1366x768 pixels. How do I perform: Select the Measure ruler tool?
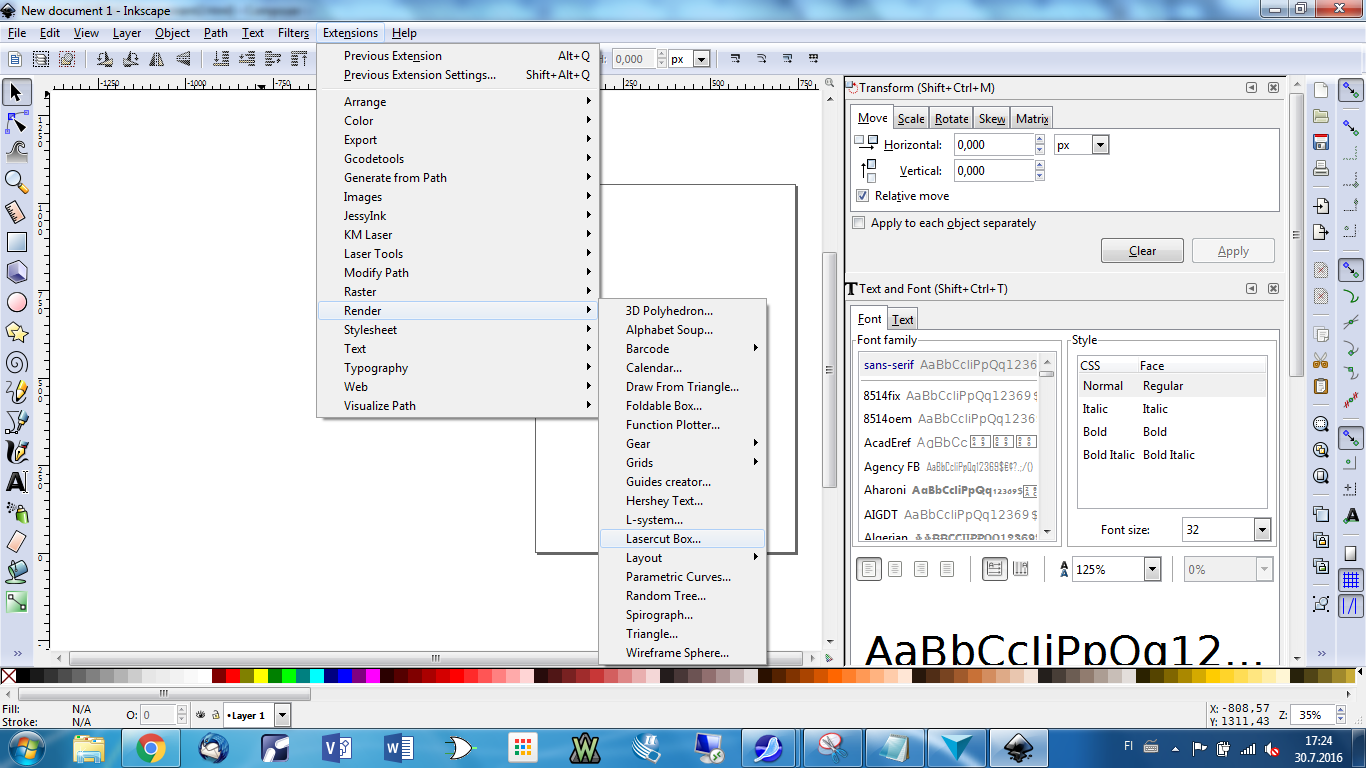point(16,212)
